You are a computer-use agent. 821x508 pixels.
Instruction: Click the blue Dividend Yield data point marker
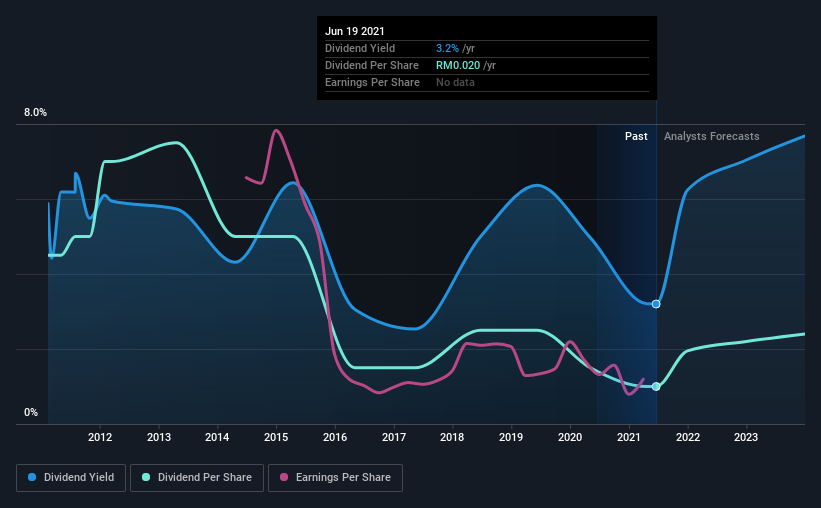tap(656, 304)
